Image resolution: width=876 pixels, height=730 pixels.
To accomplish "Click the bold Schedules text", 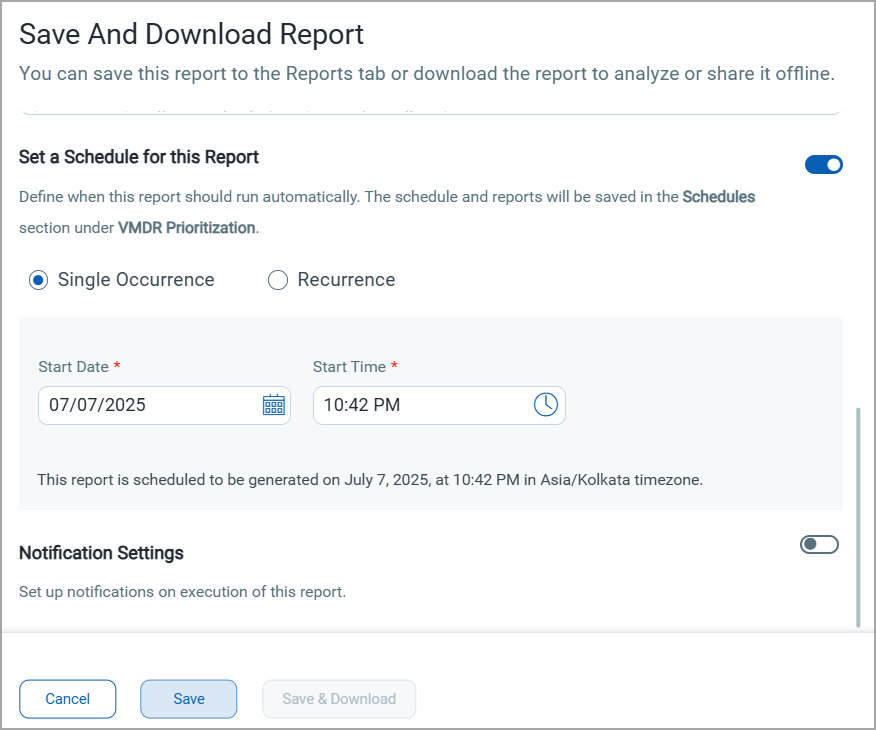I will [718, 197].
